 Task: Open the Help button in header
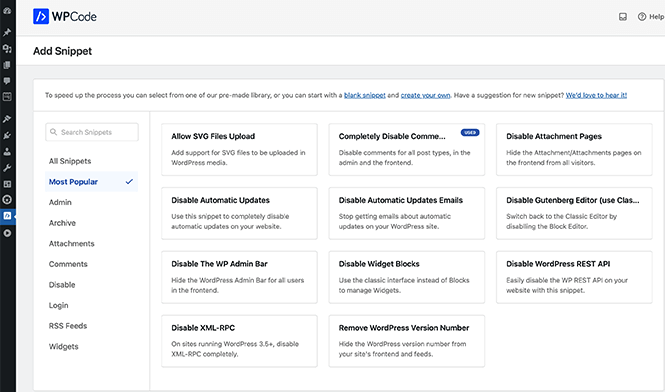(x=651, y=17)
